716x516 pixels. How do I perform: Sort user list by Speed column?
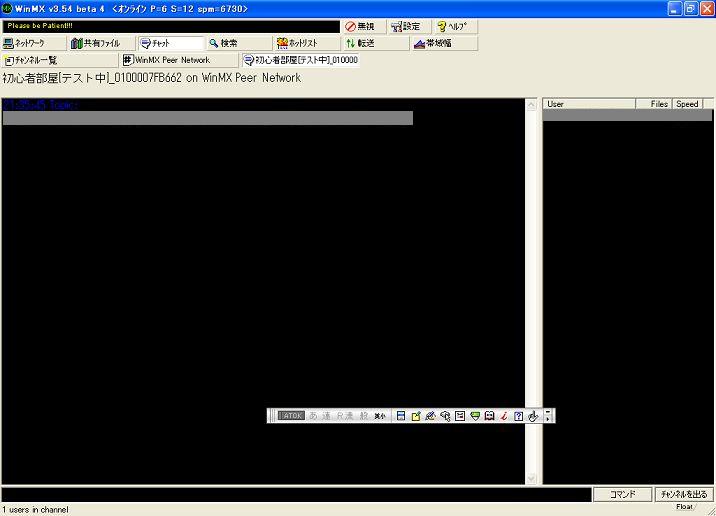coord(687,104)
